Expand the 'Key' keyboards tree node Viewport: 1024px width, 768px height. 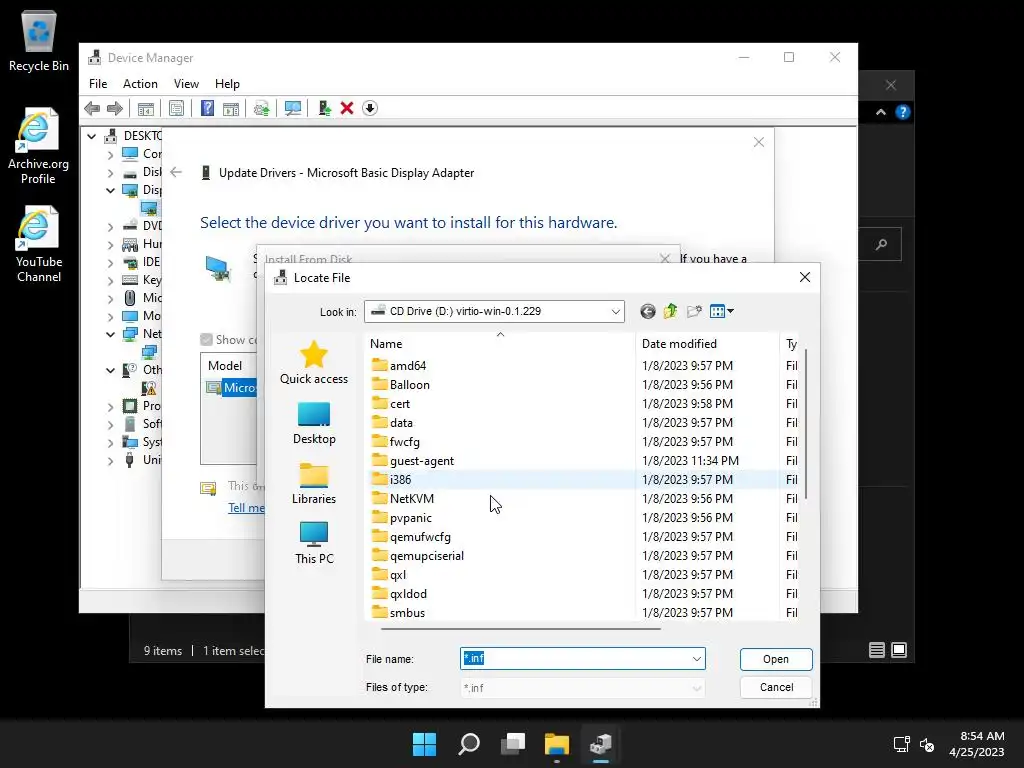pyautogui.click(x=110, y=280)
